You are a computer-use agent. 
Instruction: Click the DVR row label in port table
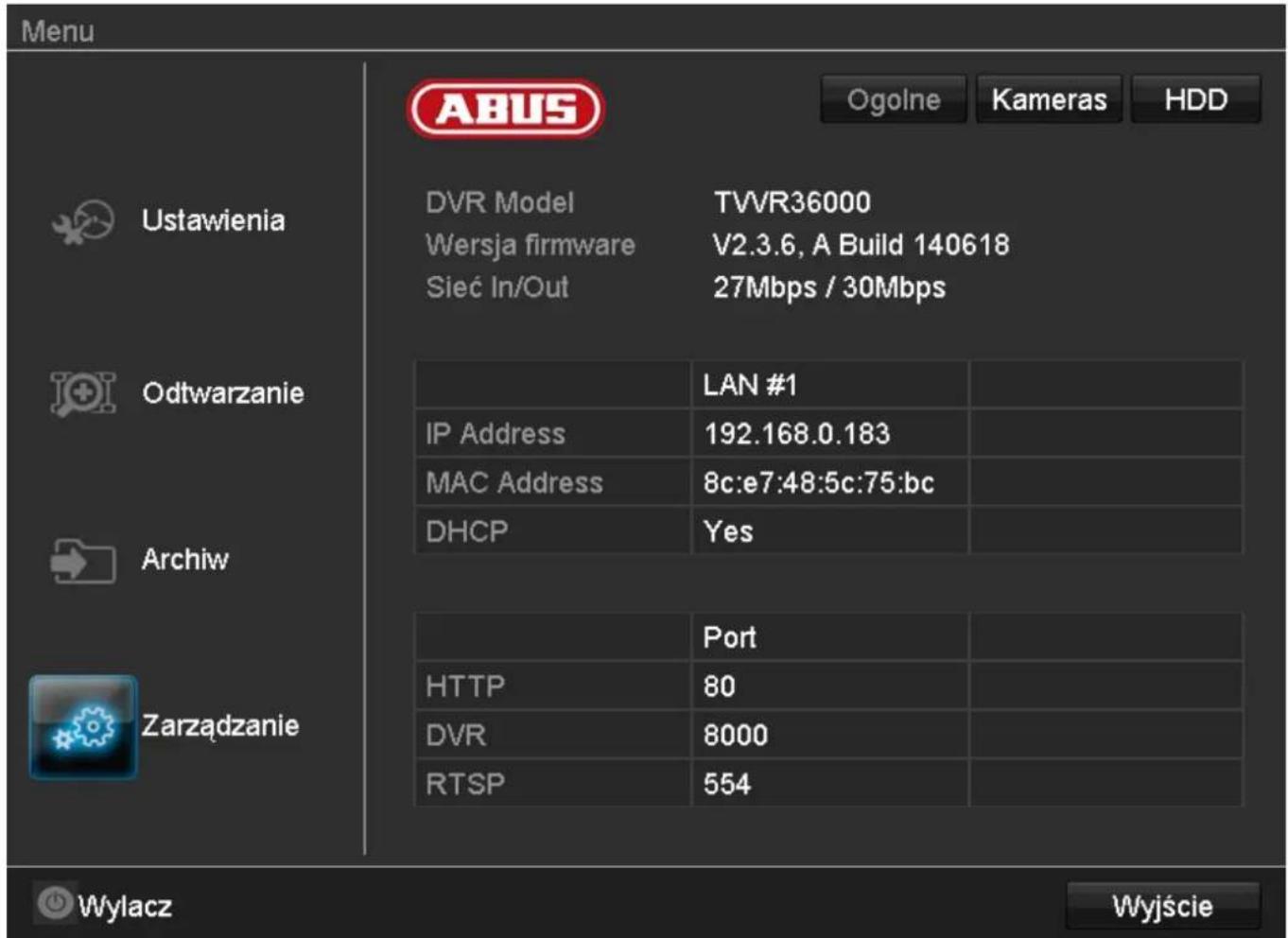456,736
